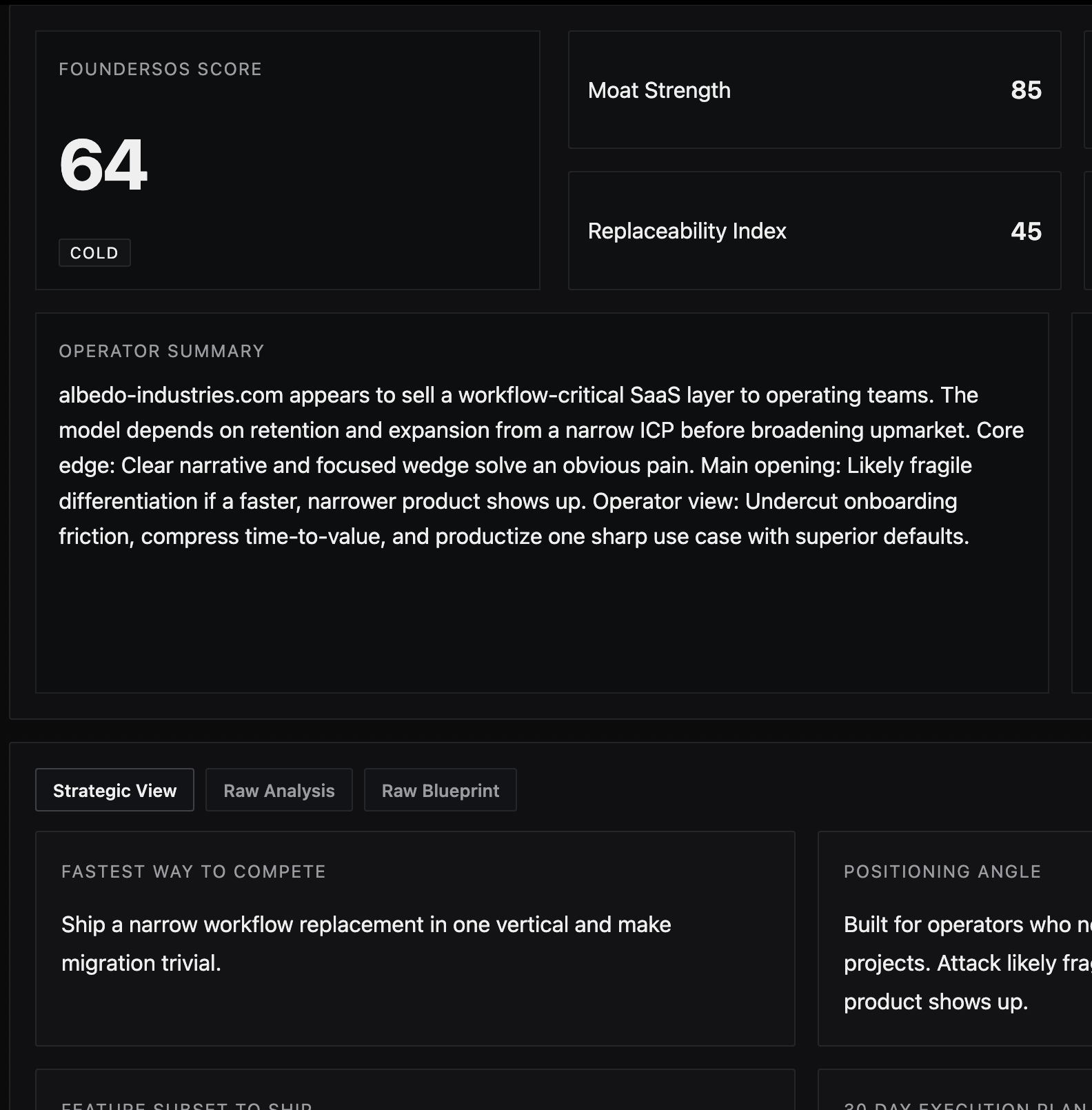Click the Replaceability Index label
1092x1110 pixels.
687,231
